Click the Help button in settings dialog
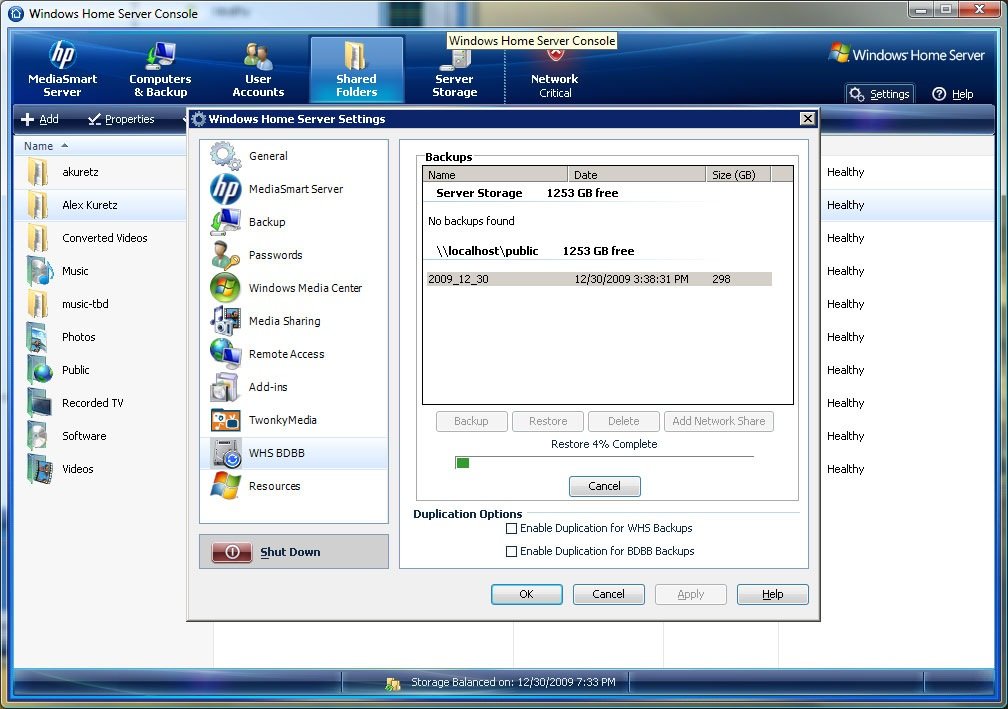Image resolution: width=1008 pixels, height=709 pixels. [772, 594]
